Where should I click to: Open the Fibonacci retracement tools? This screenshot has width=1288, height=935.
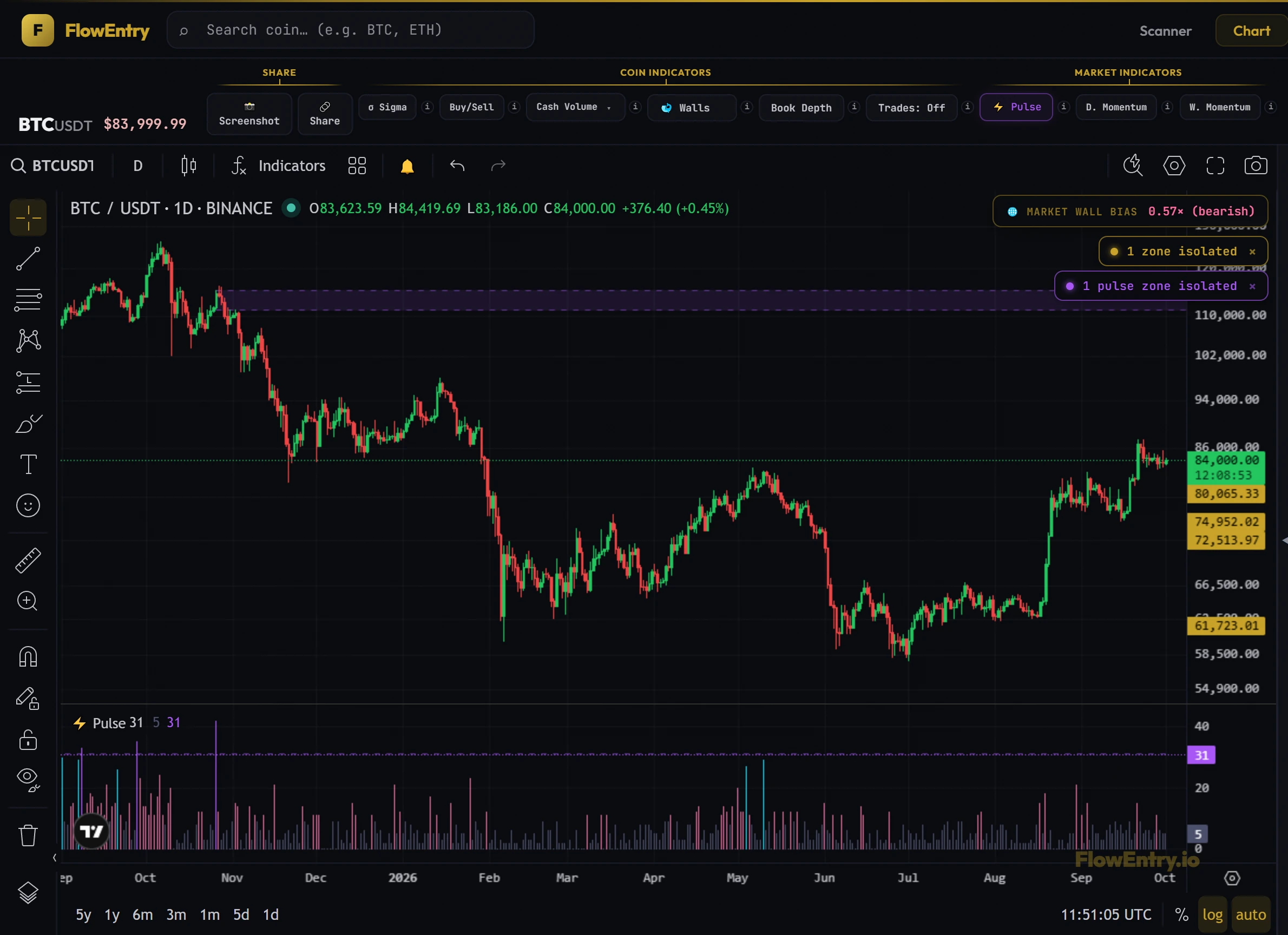(28, 300)
